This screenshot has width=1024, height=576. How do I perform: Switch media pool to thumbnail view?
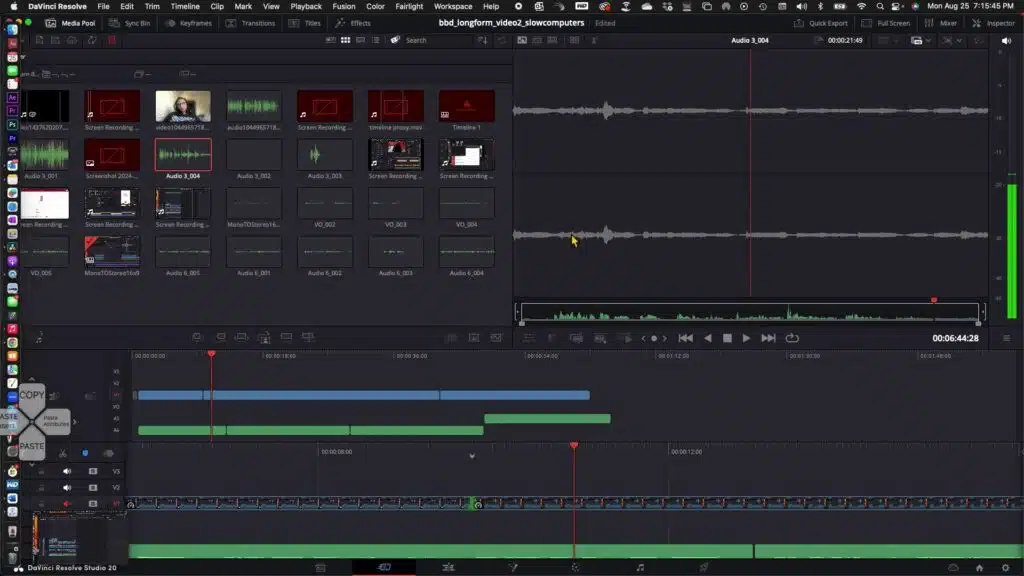[x=345, y=40]
